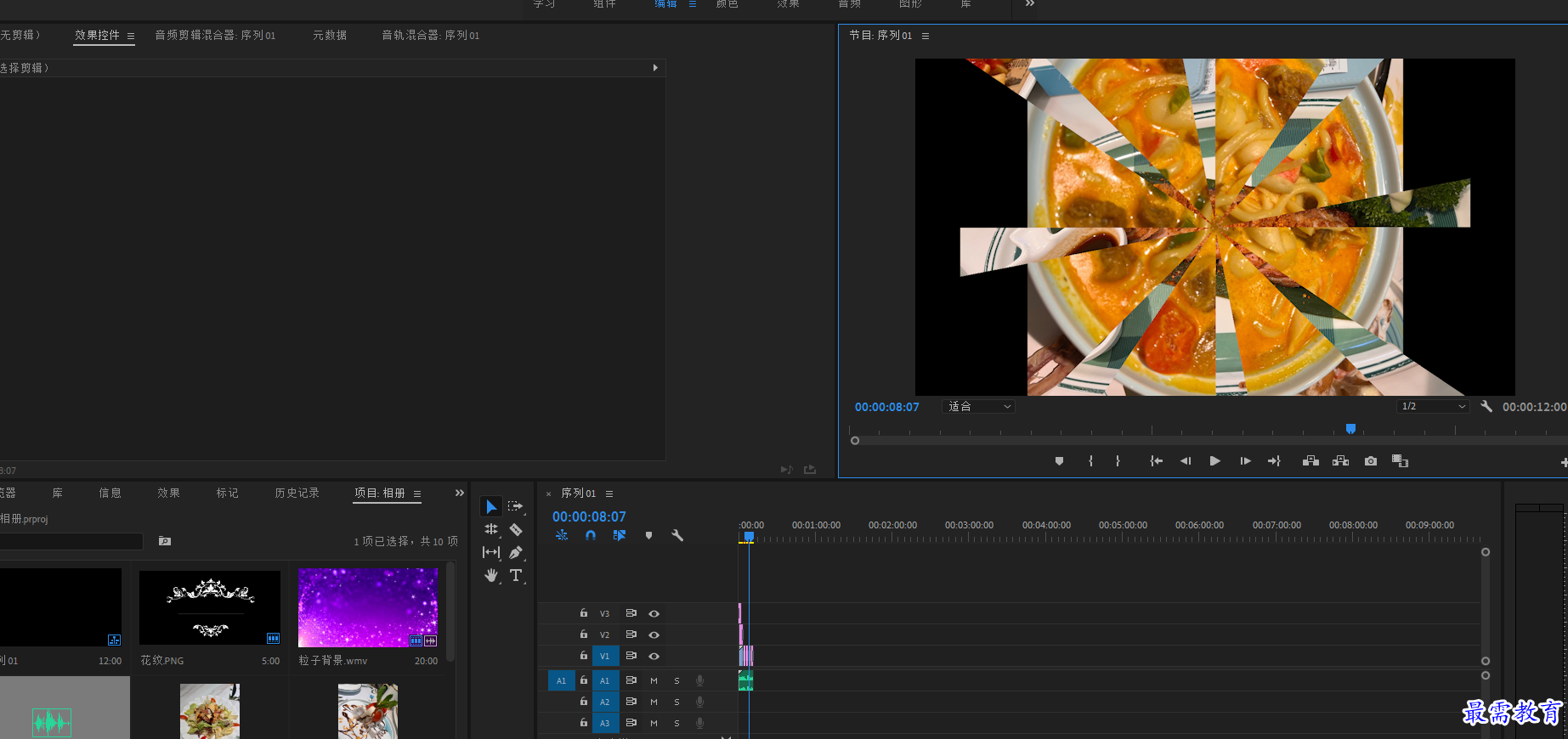The height and width of the screenshot is (739, 1568).
Task: Switch to 标记 tab
Action: [x=227, y=494]
